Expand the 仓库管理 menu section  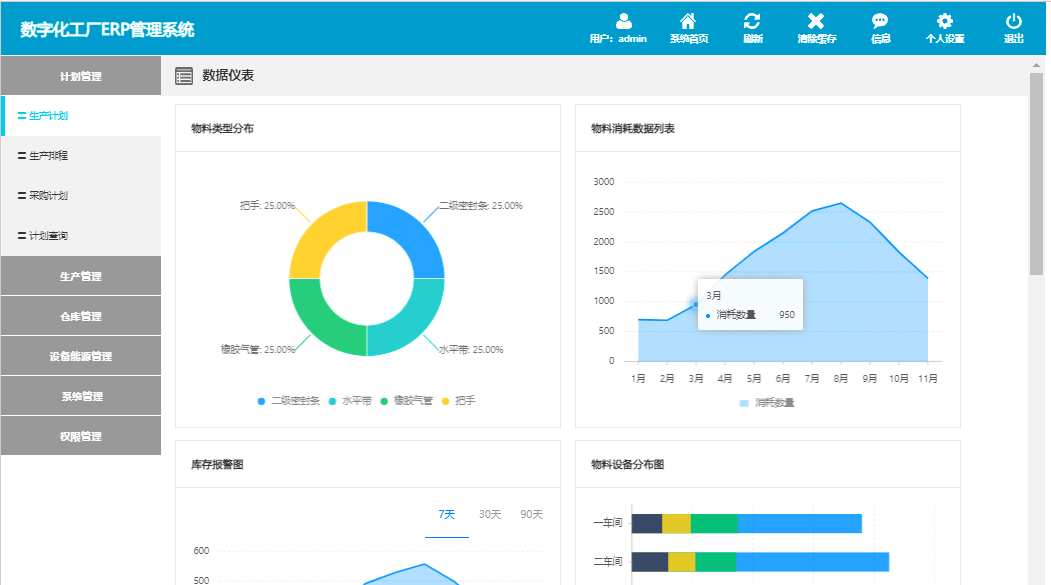coord(80,316)
